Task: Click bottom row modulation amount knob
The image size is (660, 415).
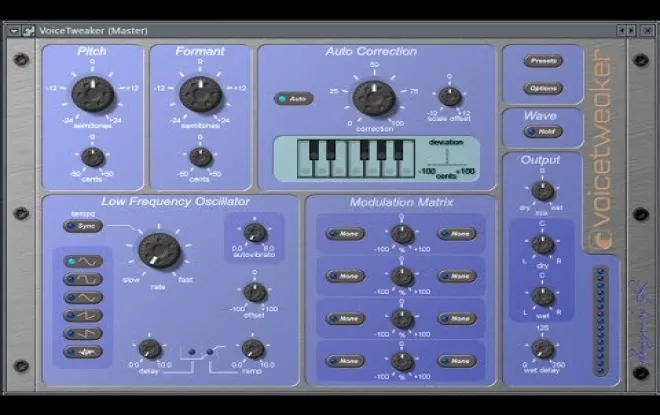Action: click(402, 362)
